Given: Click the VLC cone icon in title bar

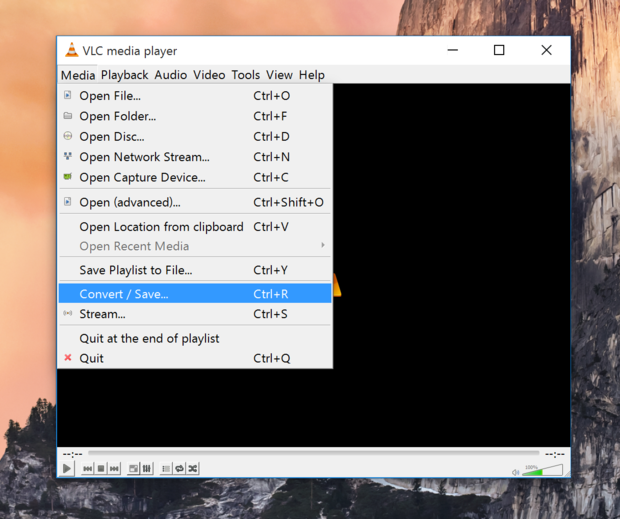Looking at the screenshot, I should [72, 50].
